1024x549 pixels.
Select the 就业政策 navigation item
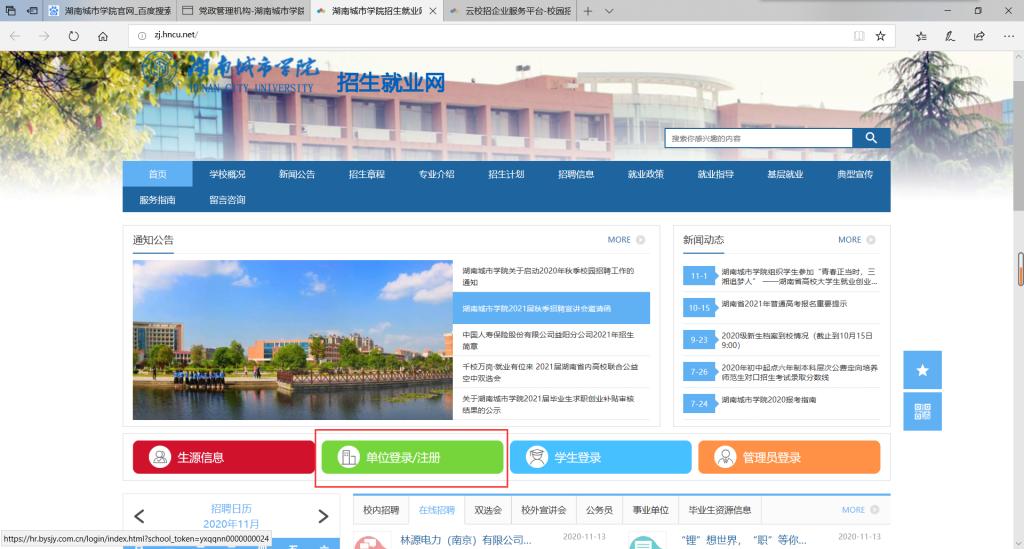point(645,174)
